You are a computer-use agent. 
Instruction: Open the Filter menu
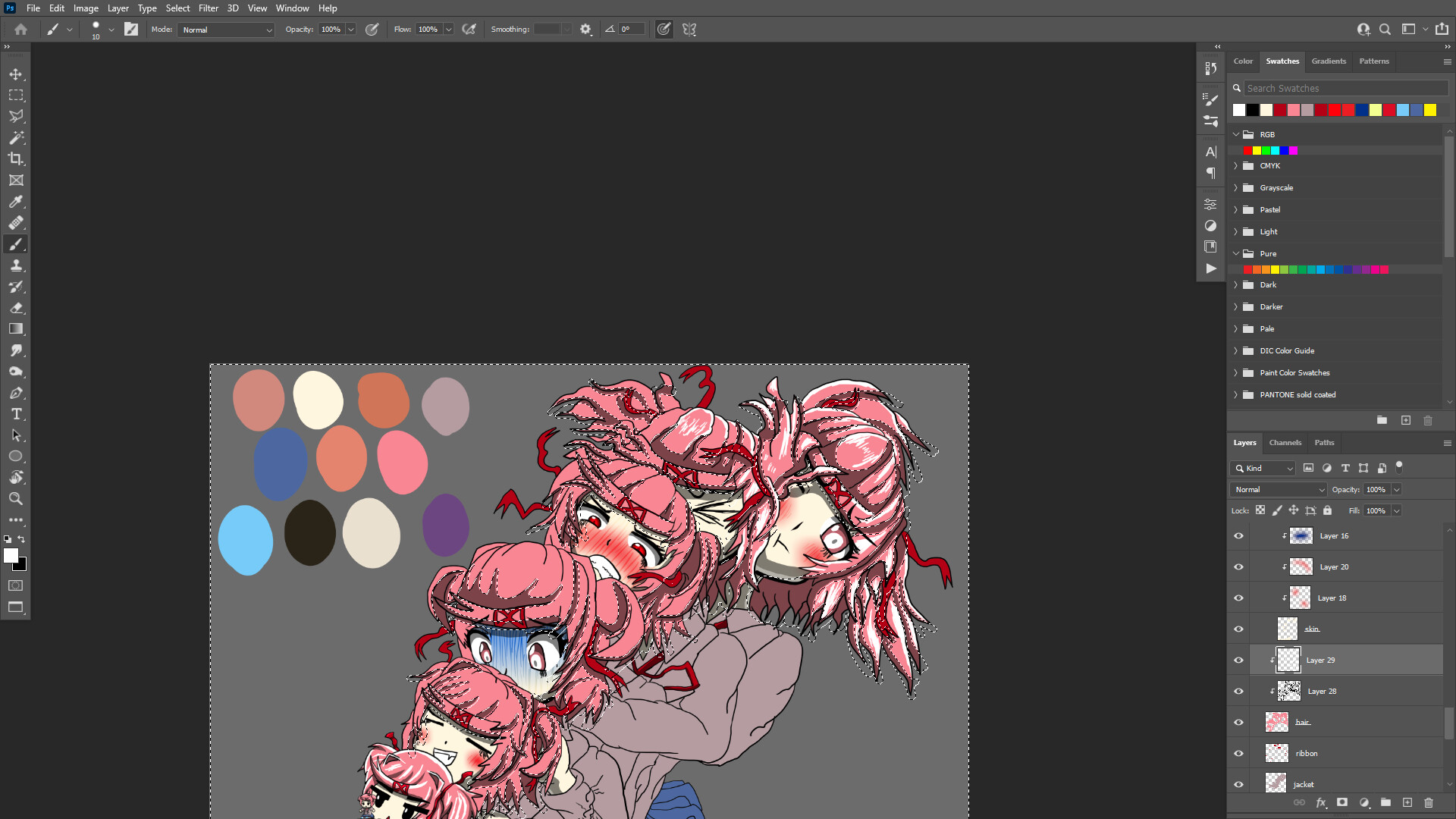[x=208, y=8]
